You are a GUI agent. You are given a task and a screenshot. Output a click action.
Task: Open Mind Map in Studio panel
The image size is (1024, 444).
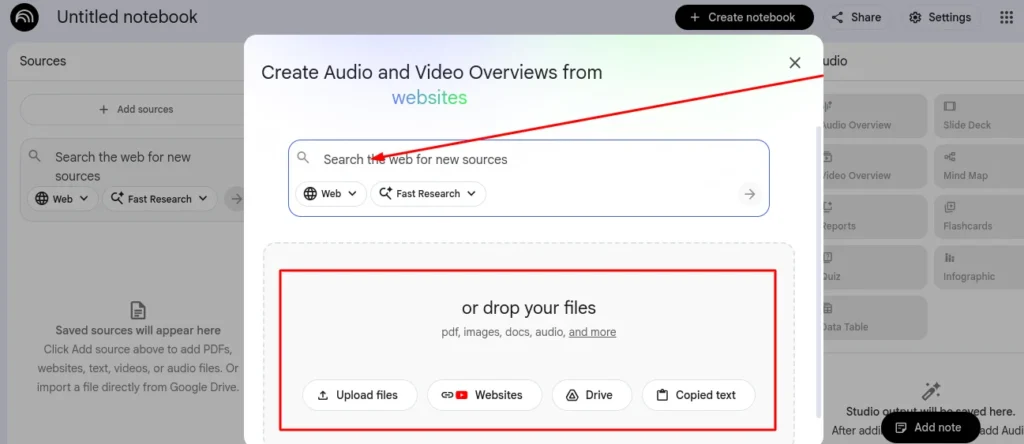point(979,166)
